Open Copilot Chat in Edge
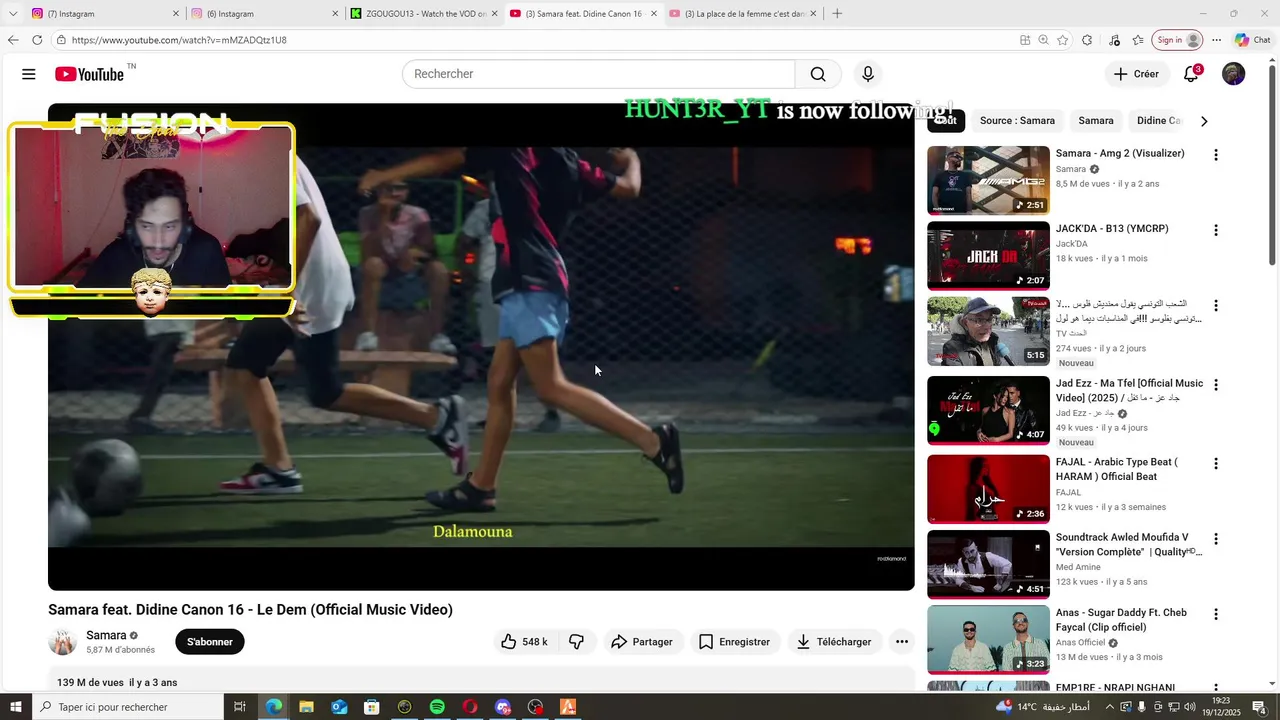Screen dimensions: 1280x720 1252,40
